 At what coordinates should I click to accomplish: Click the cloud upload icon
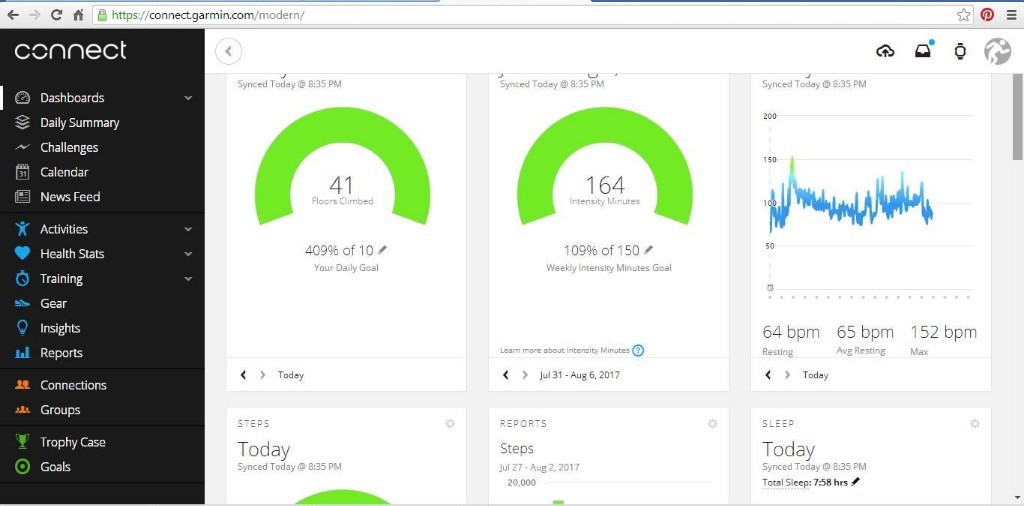point(885,51)
